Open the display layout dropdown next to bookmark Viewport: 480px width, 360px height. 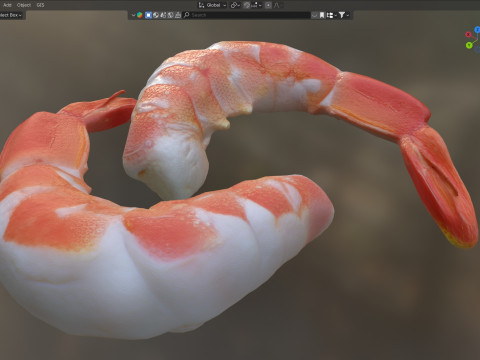click(331, 15)
